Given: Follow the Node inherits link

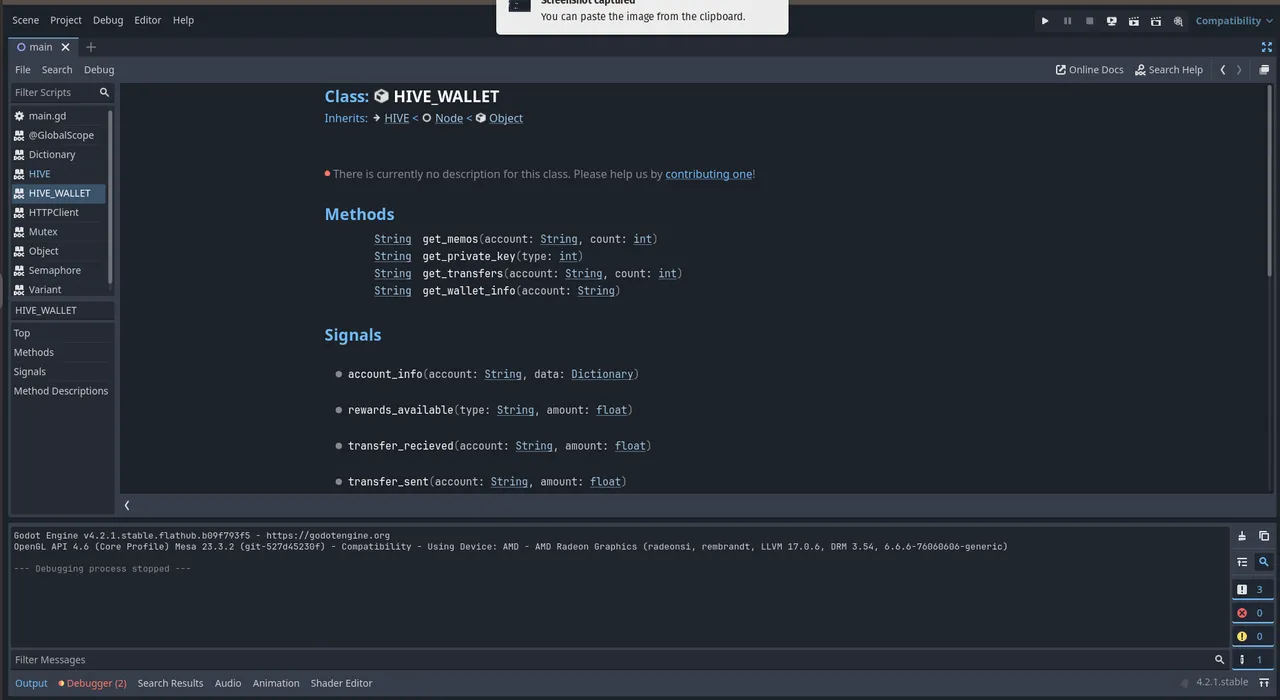Looking at the screenshot, I should point(449,118).
